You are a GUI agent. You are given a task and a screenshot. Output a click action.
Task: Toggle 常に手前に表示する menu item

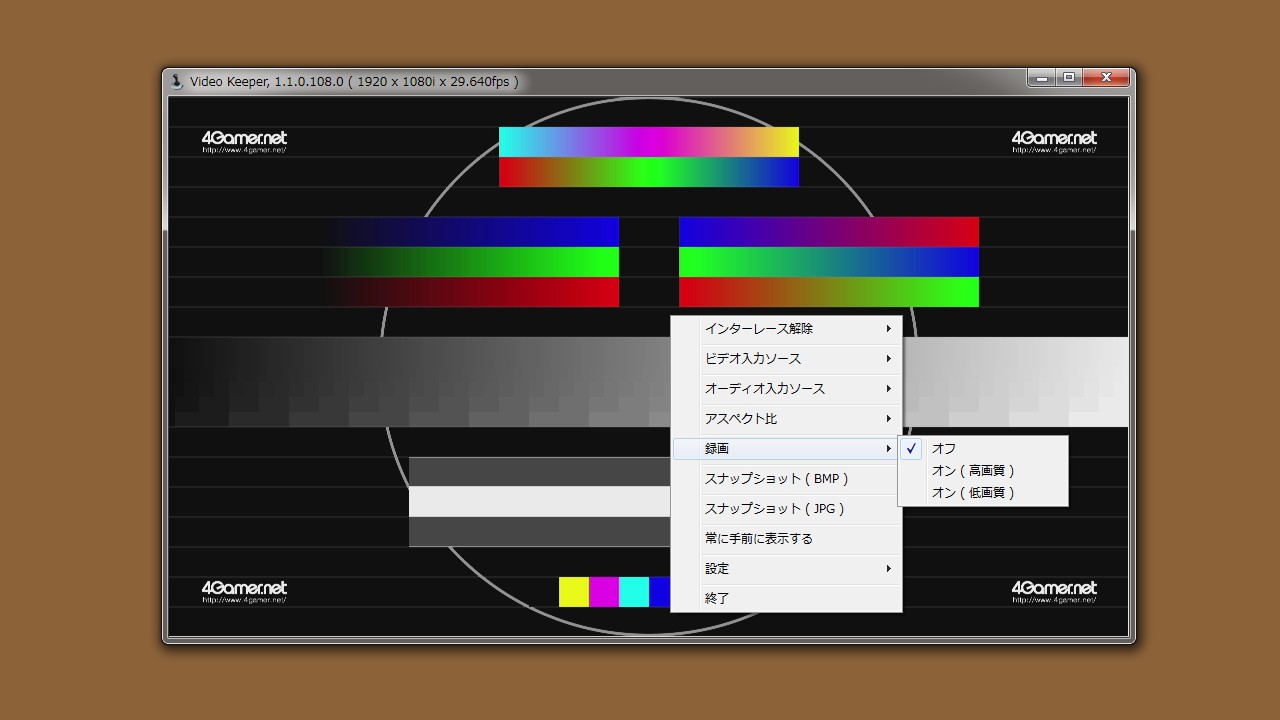[x=758, y=539]
